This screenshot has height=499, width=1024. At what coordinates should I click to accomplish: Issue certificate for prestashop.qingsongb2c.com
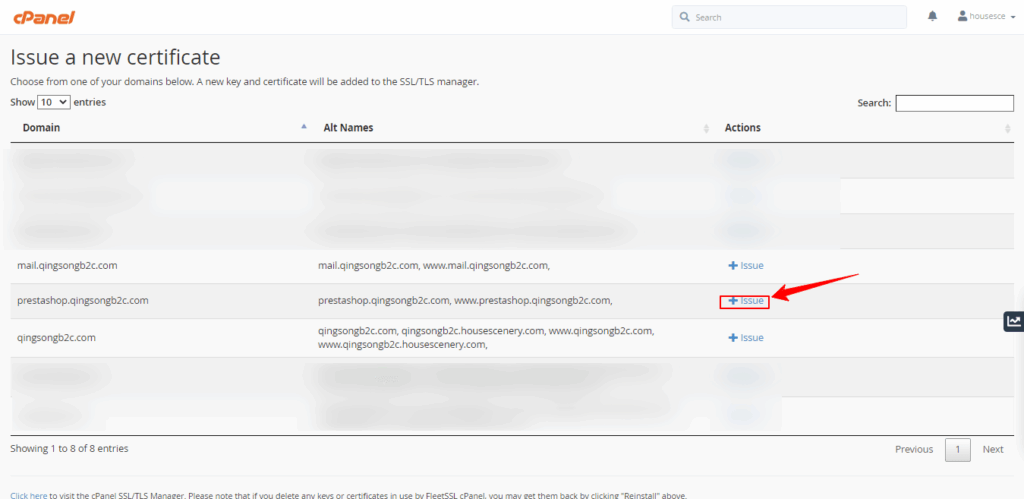pos(745,300)
